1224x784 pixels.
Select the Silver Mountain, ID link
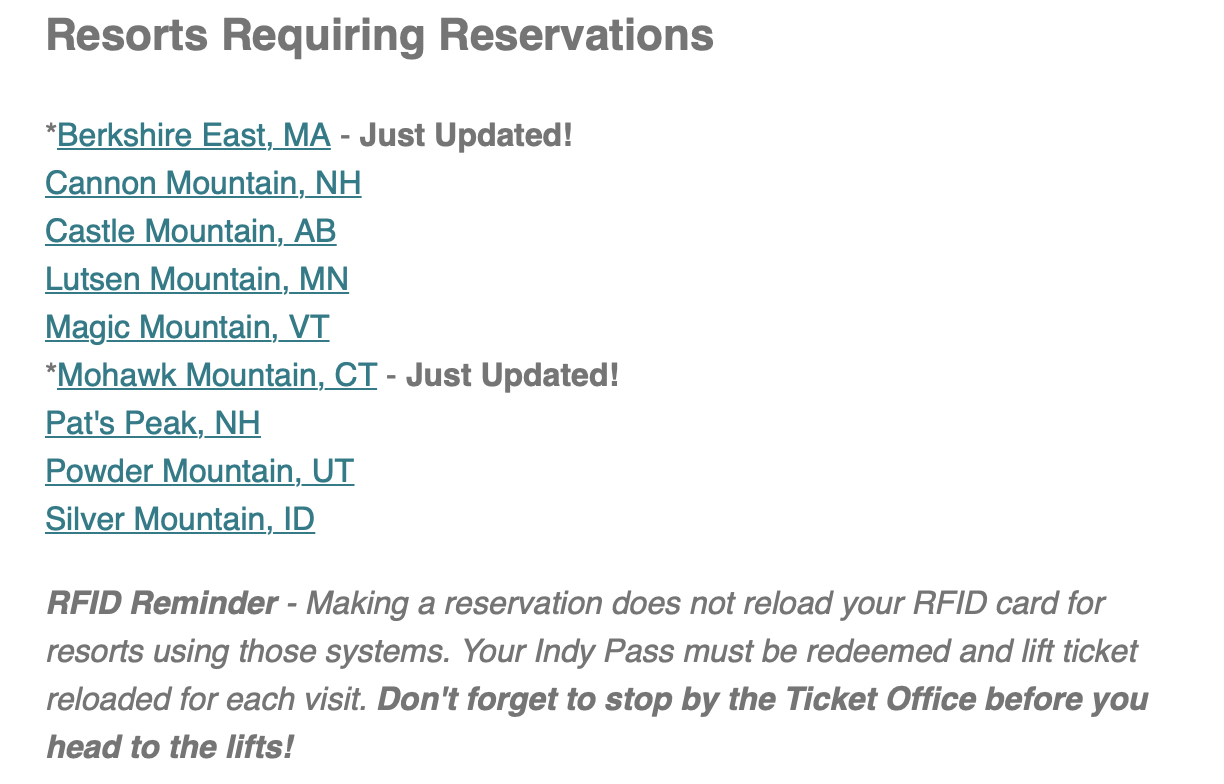pos(180,519)
